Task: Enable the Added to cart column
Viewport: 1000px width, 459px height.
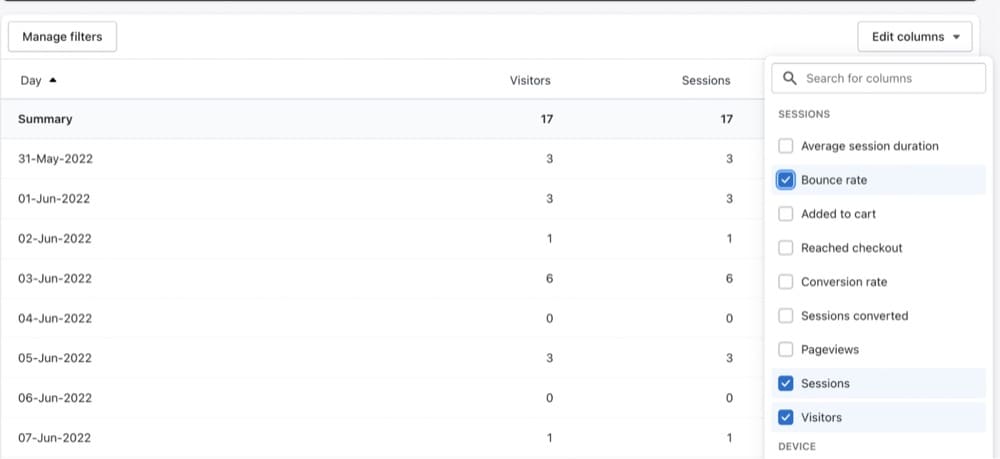Action: [x=786, y=214]
